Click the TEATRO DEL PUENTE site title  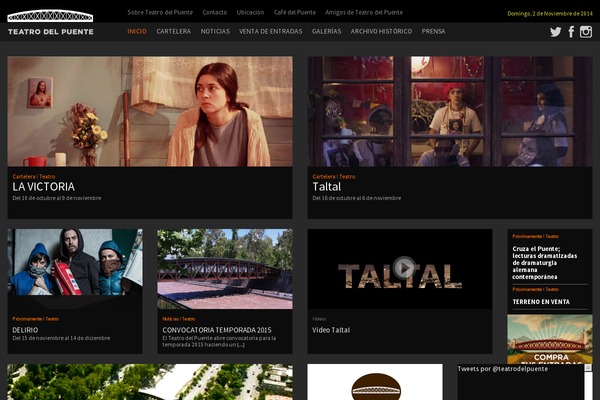coord(51,32)
